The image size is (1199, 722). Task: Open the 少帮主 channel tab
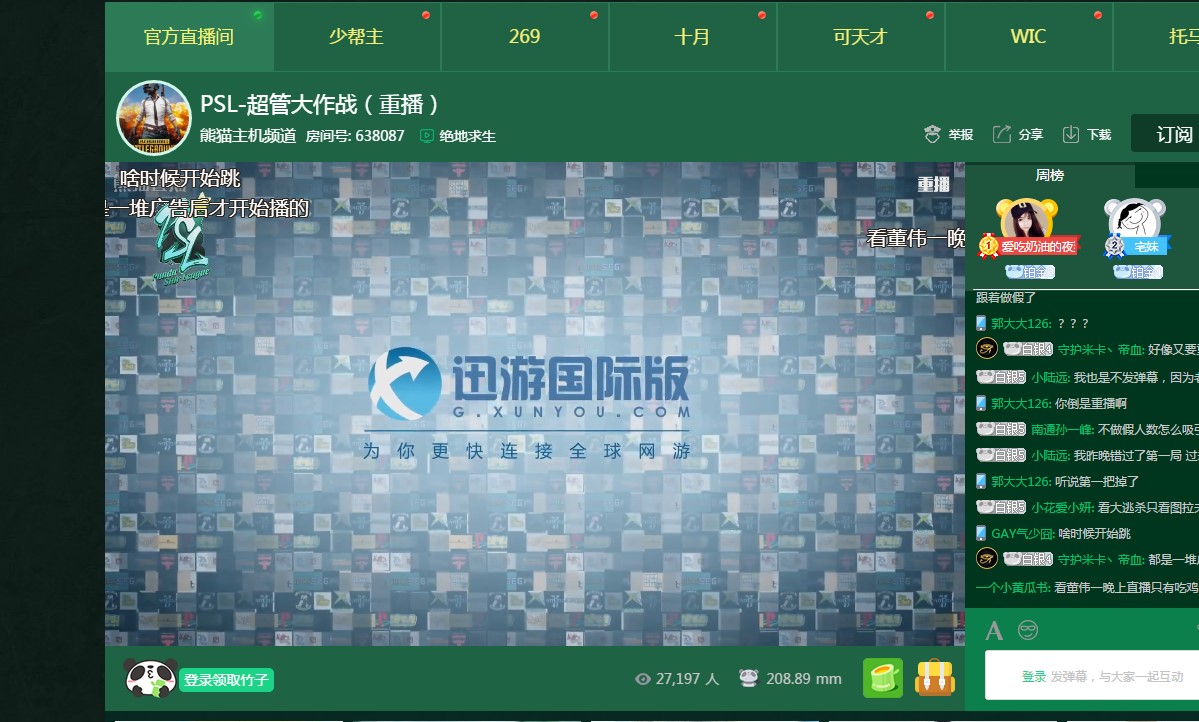pos(356,37)
